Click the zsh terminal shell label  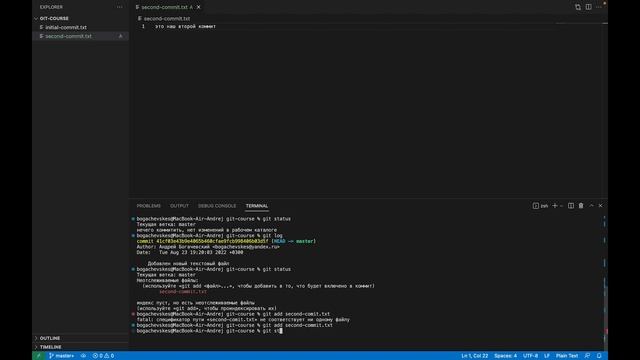(540, 206)
